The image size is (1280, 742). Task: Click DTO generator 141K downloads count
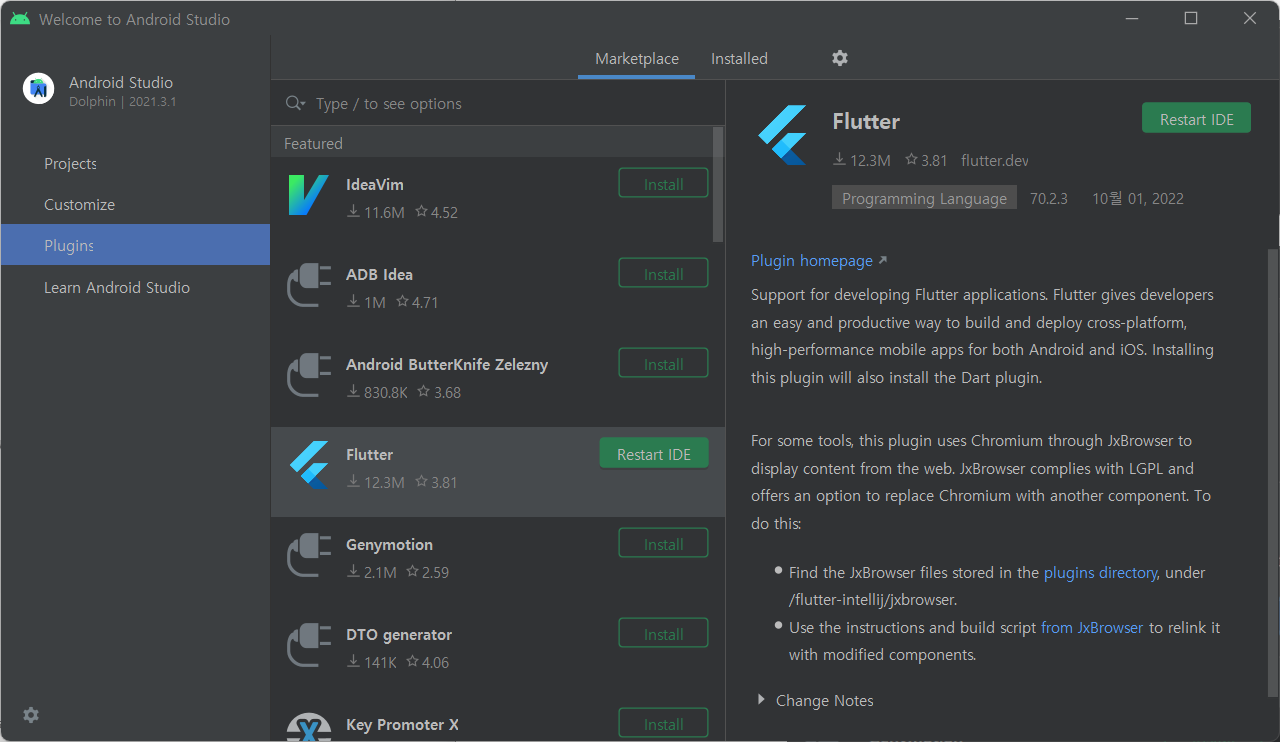[371, 662]
